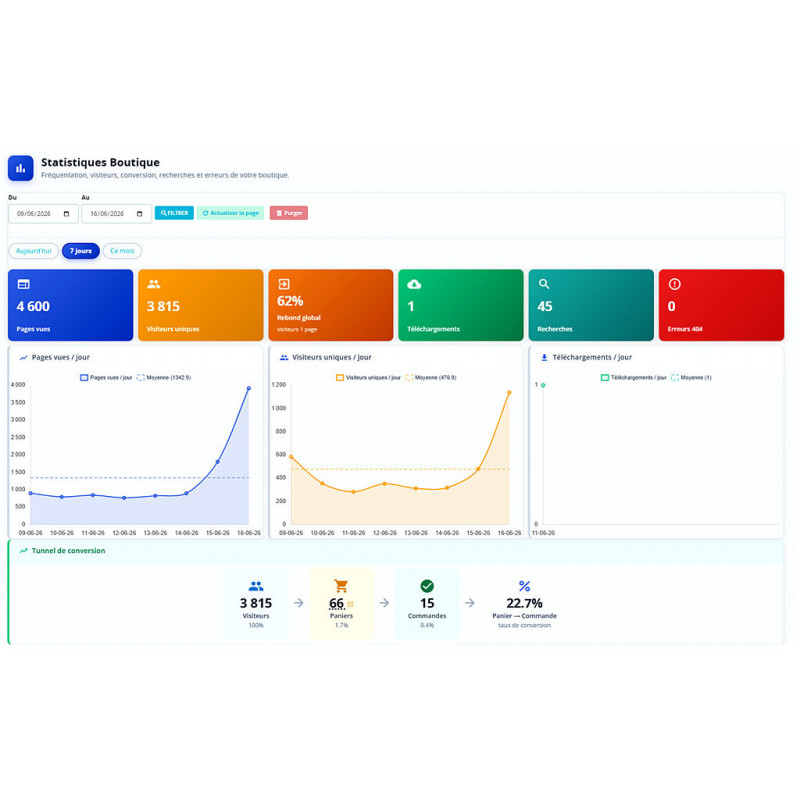Click the 15 Commandes value
The height and width of the screenshot is (800, 800).
click(x=427, y=604)
